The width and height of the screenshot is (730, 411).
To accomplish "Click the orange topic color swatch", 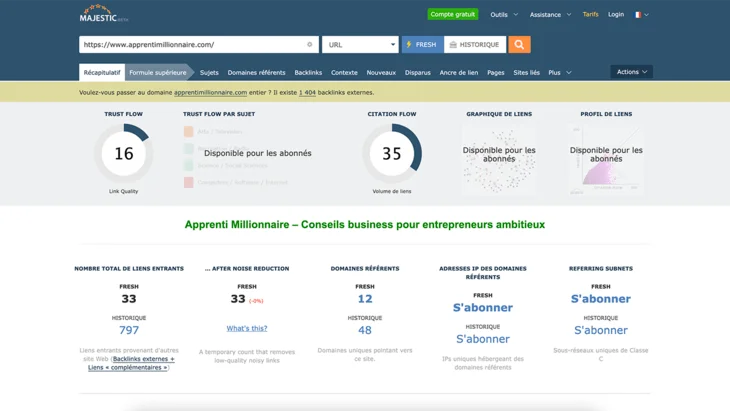I will (x=189, y=132).
